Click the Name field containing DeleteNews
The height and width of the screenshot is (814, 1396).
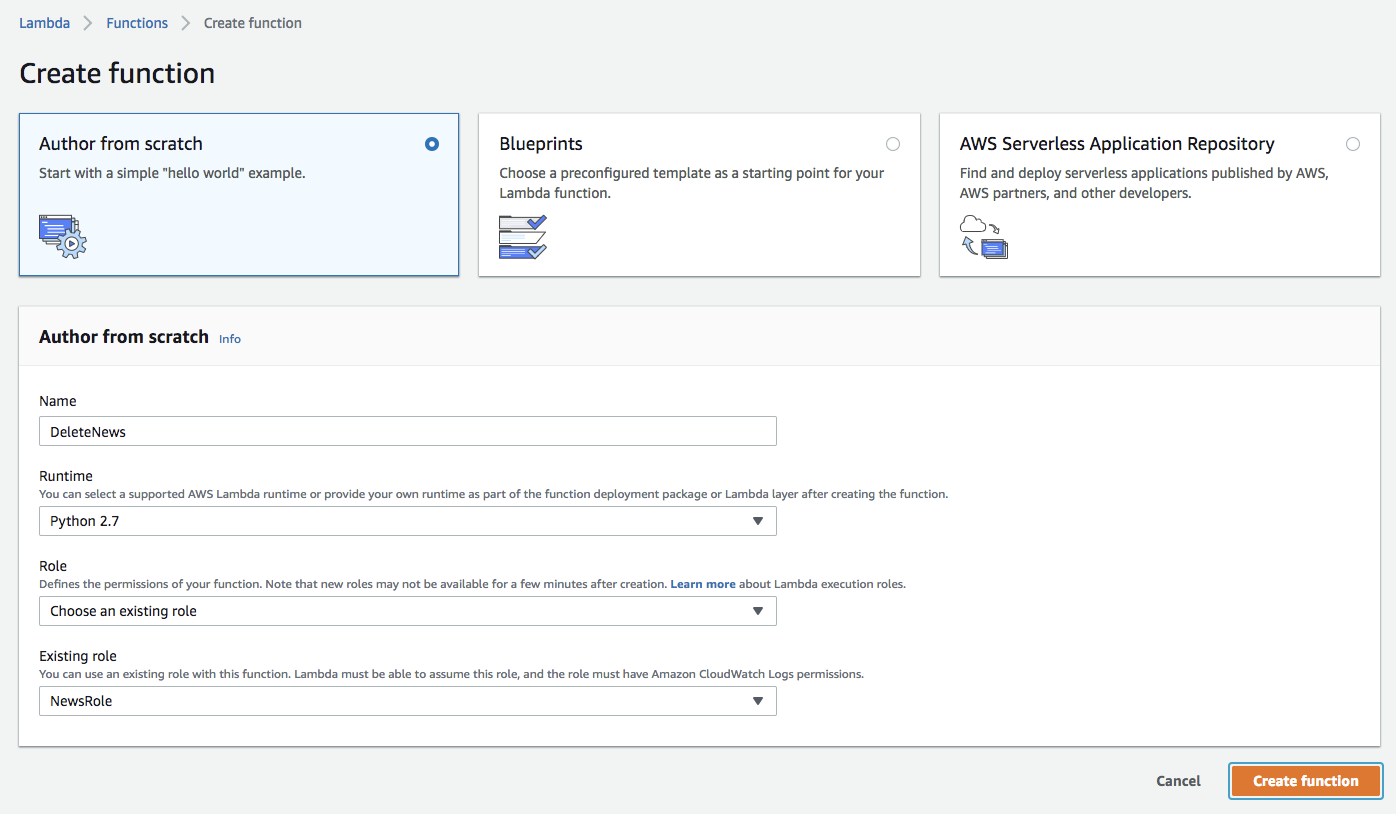[408, 431]
